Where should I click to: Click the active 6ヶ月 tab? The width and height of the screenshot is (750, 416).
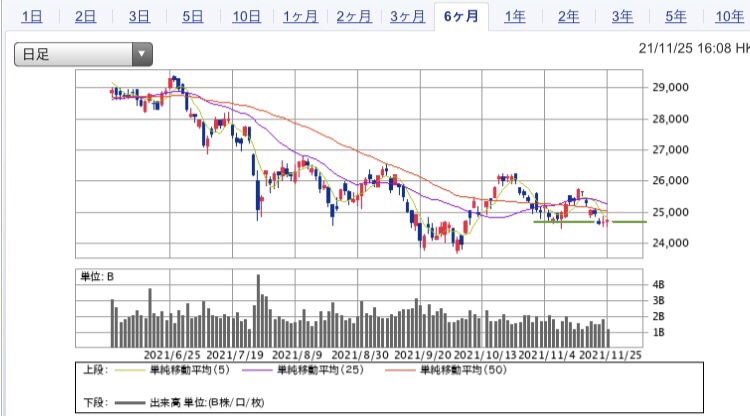pos(461,17)
